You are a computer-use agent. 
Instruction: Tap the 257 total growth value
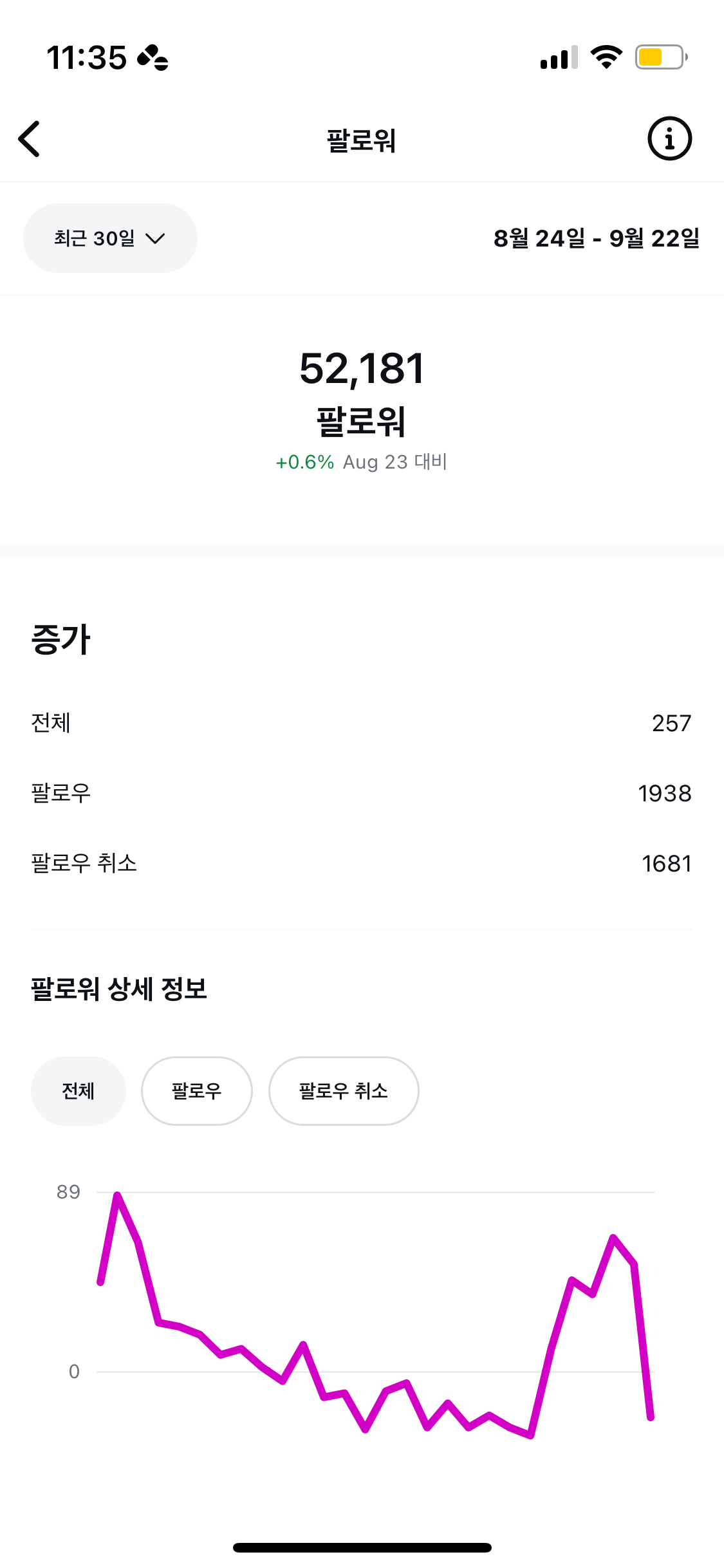(x=671, y=723)
